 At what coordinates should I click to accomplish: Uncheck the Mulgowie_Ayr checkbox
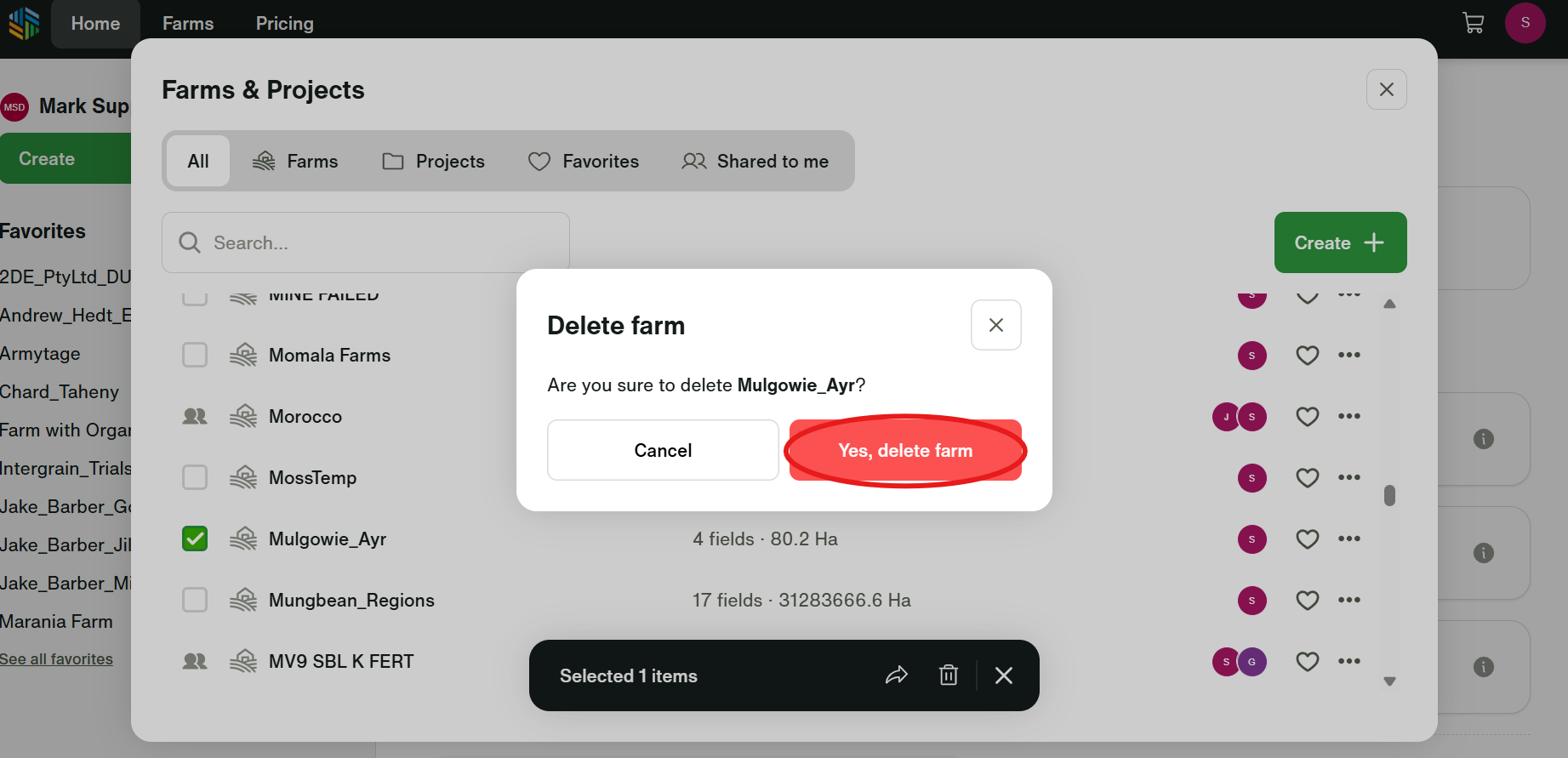[195, 539]
